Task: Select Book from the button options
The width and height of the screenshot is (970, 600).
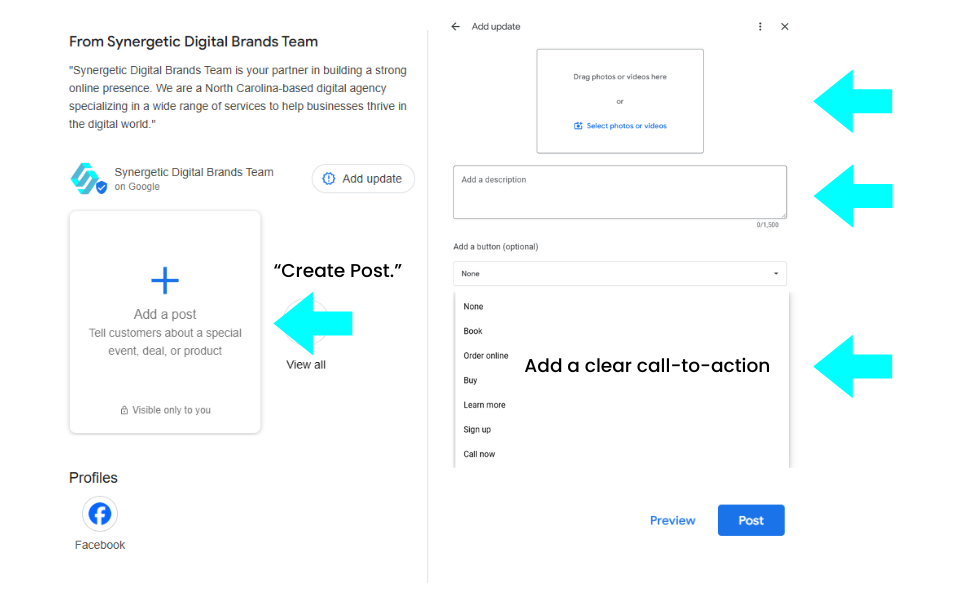Action: point(473,331)
